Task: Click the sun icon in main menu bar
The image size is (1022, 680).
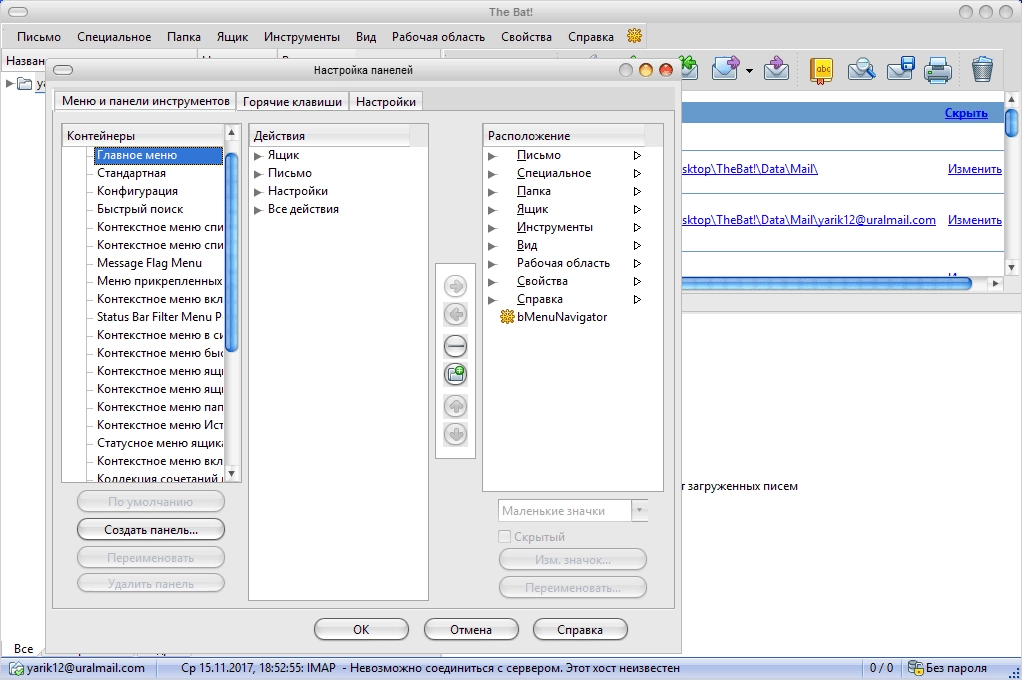Action: coord(634,36)
